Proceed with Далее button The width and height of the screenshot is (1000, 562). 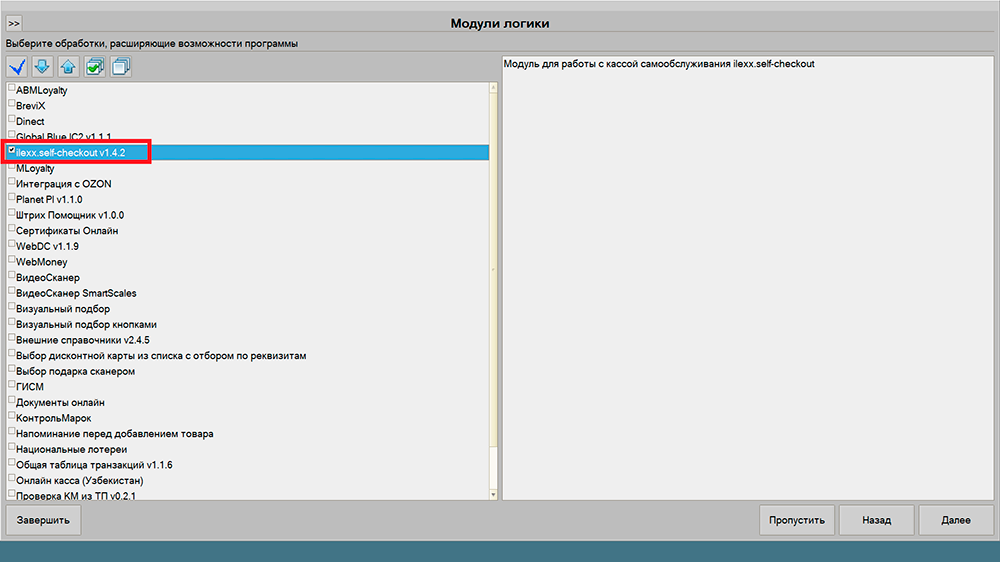956,521
